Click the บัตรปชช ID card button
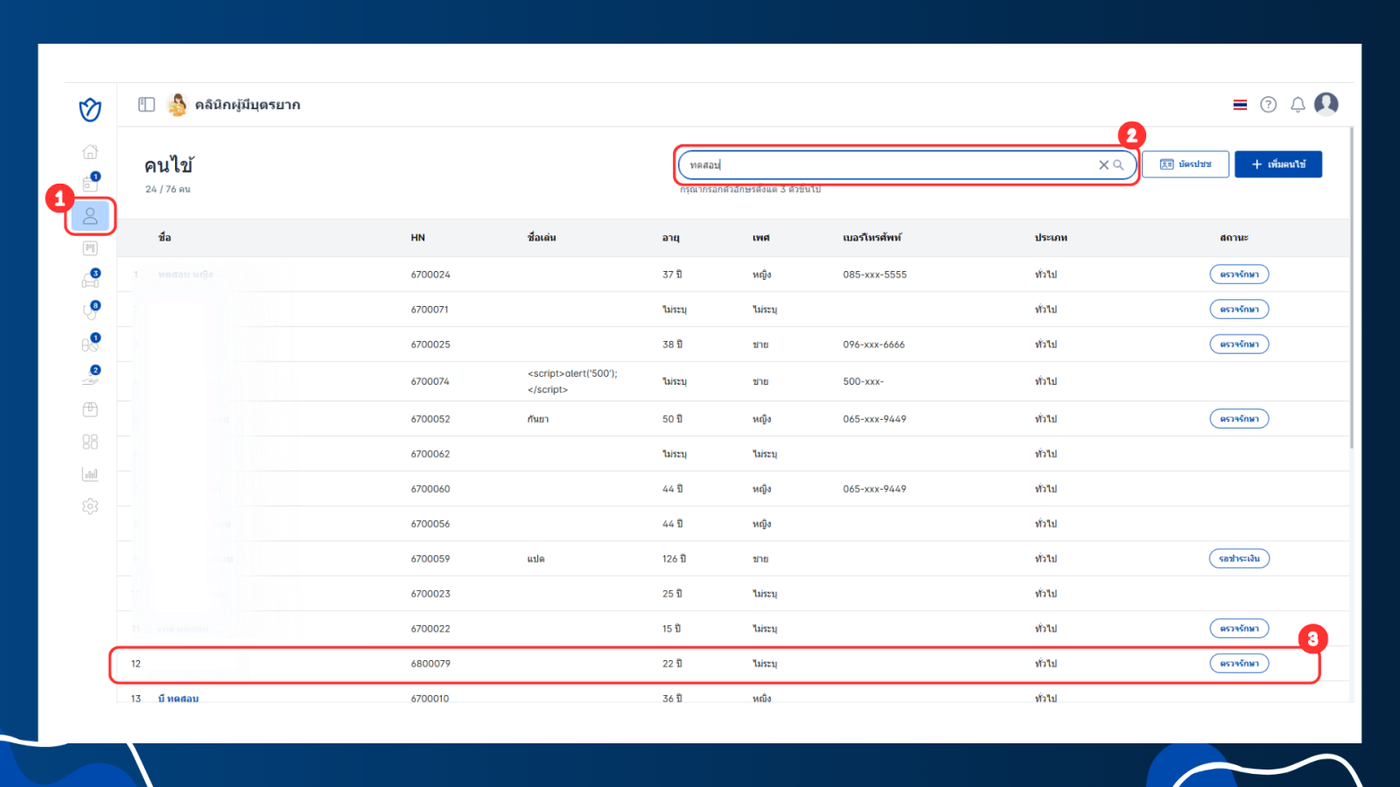 tap(1185, 164)
